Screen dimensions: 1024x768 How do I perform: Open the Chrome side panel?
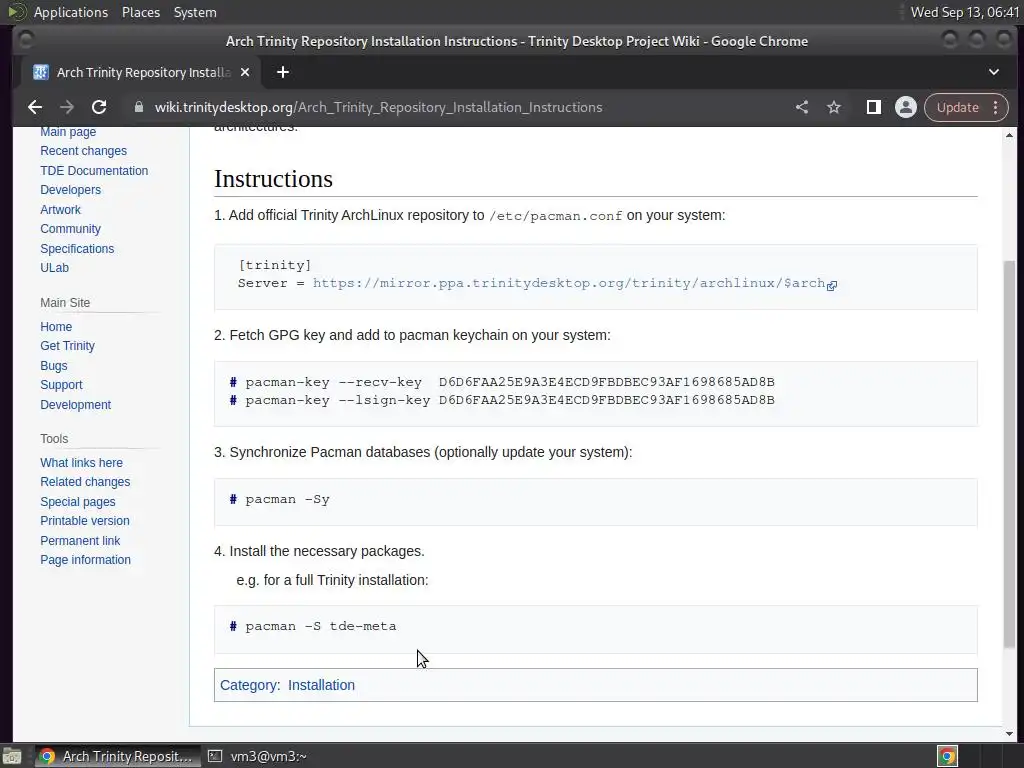[874, 107]
